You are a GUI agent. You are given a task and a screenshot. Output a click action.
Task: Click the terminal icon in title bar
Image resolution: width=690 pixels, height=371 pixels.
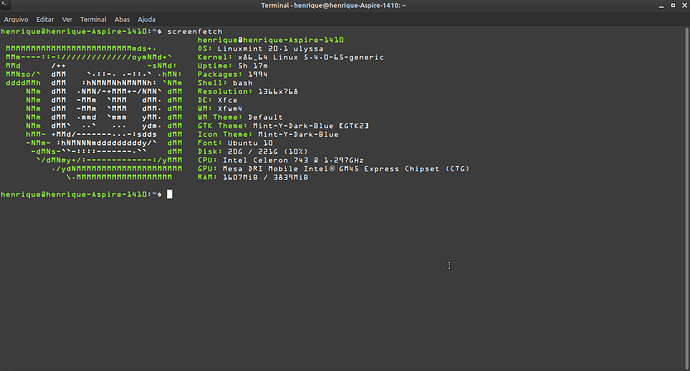click(x=5, y=5)
